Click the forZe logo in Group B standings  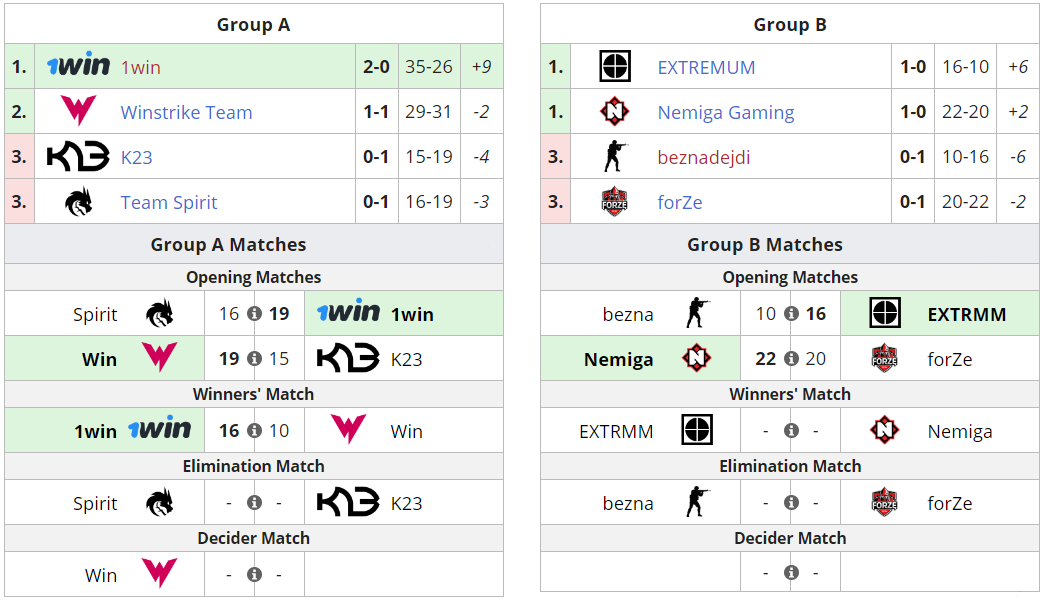click(x=614, y=202)
